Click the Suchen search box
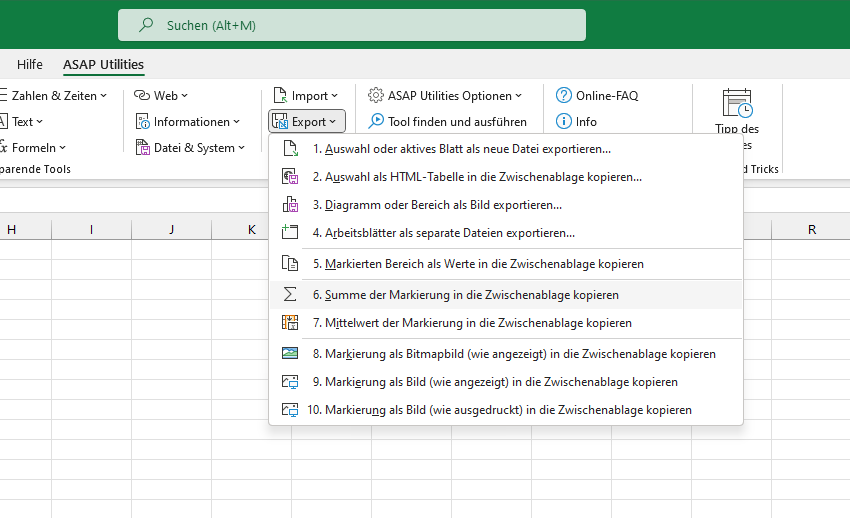The image size is (850, 518). click(352, 25)
